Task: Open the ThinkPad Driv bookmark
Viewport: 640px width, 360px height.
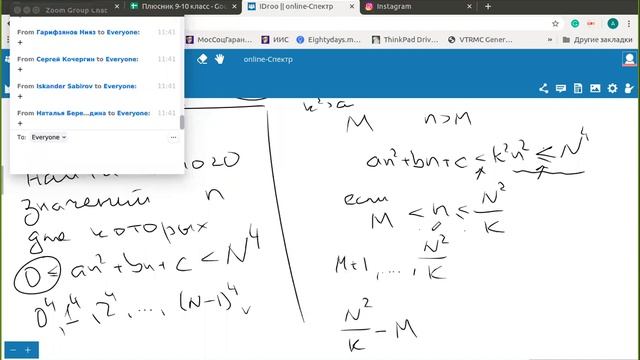Action: [x=405, y=40]
